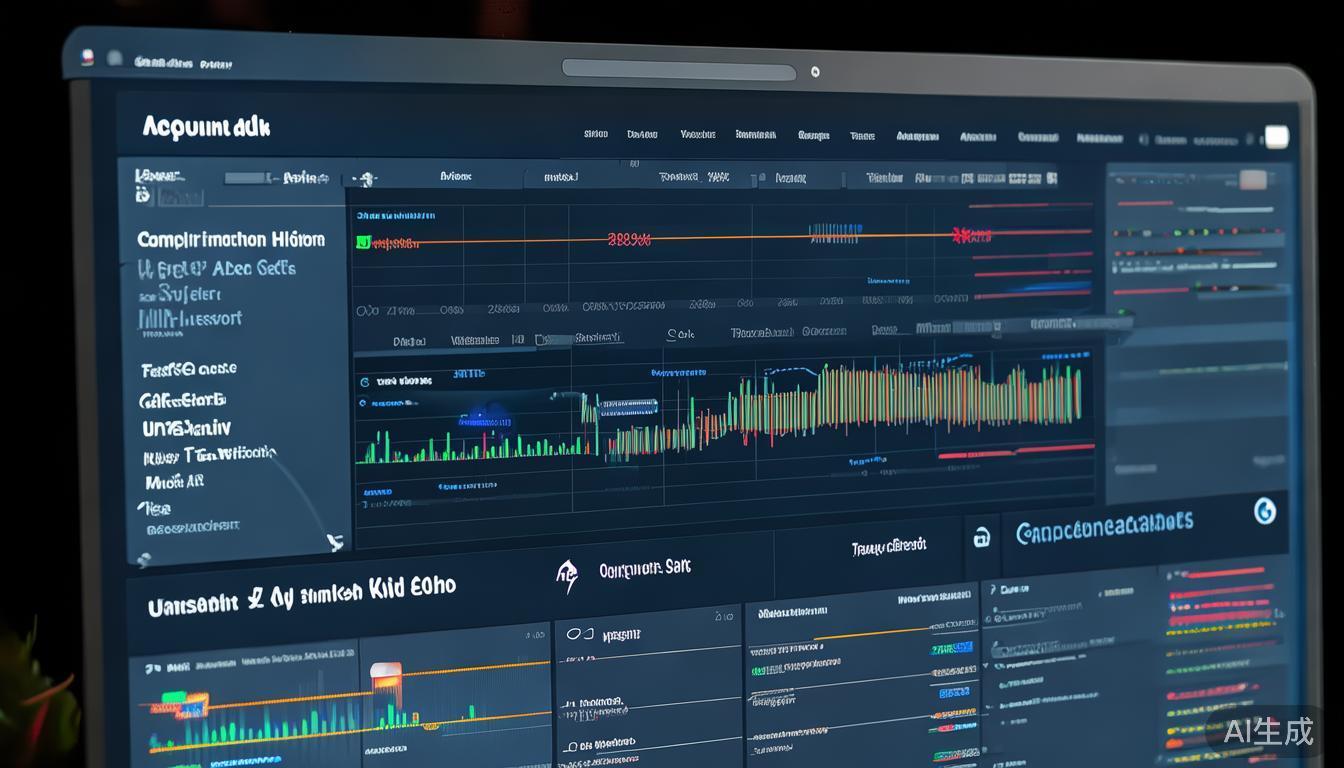This screenshot has height=768, width=1344.
Task: Select the first tab above the upper chart
Action: coord(455,176)
